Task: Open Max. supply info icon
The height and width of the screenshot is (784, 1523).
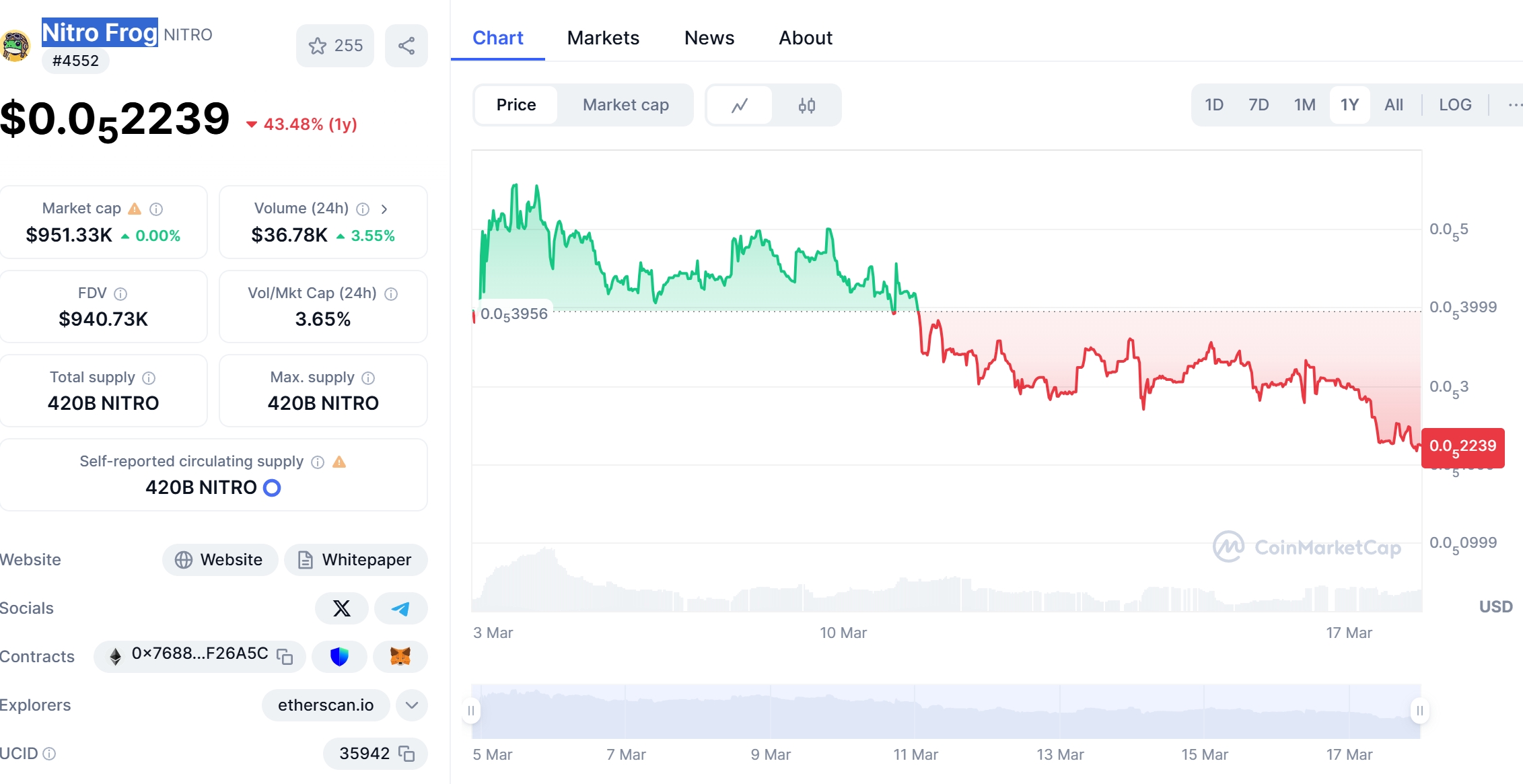Action: [x=368, y=378]
